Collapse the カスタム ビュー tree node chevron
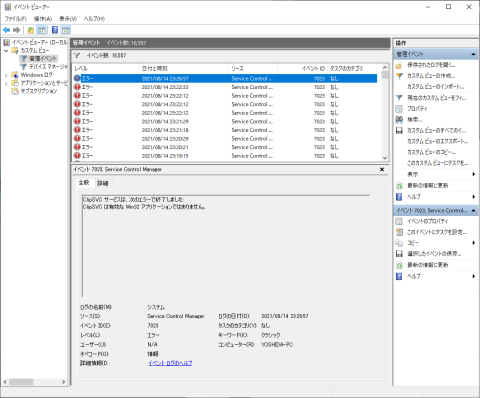The width and height of the screenshot is (480, 398). [x=6, y=51]
